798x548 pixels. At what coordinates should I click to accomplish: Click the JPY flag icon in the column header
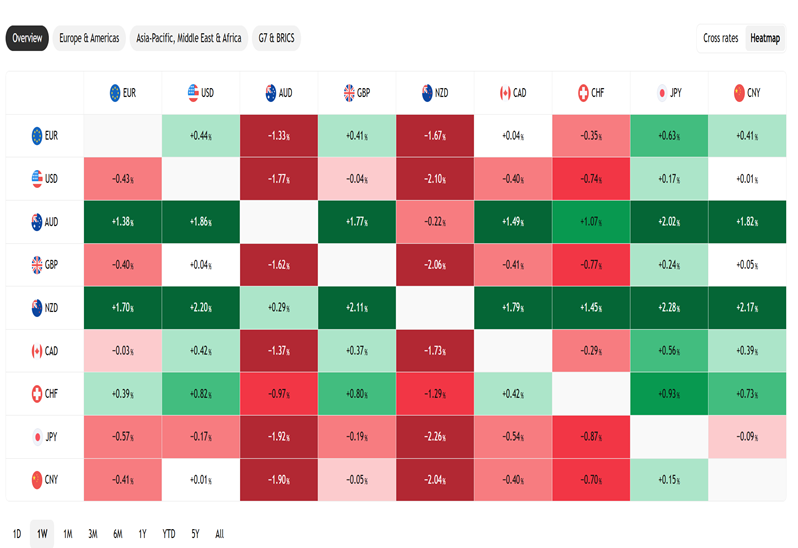[x=661, y=93]
